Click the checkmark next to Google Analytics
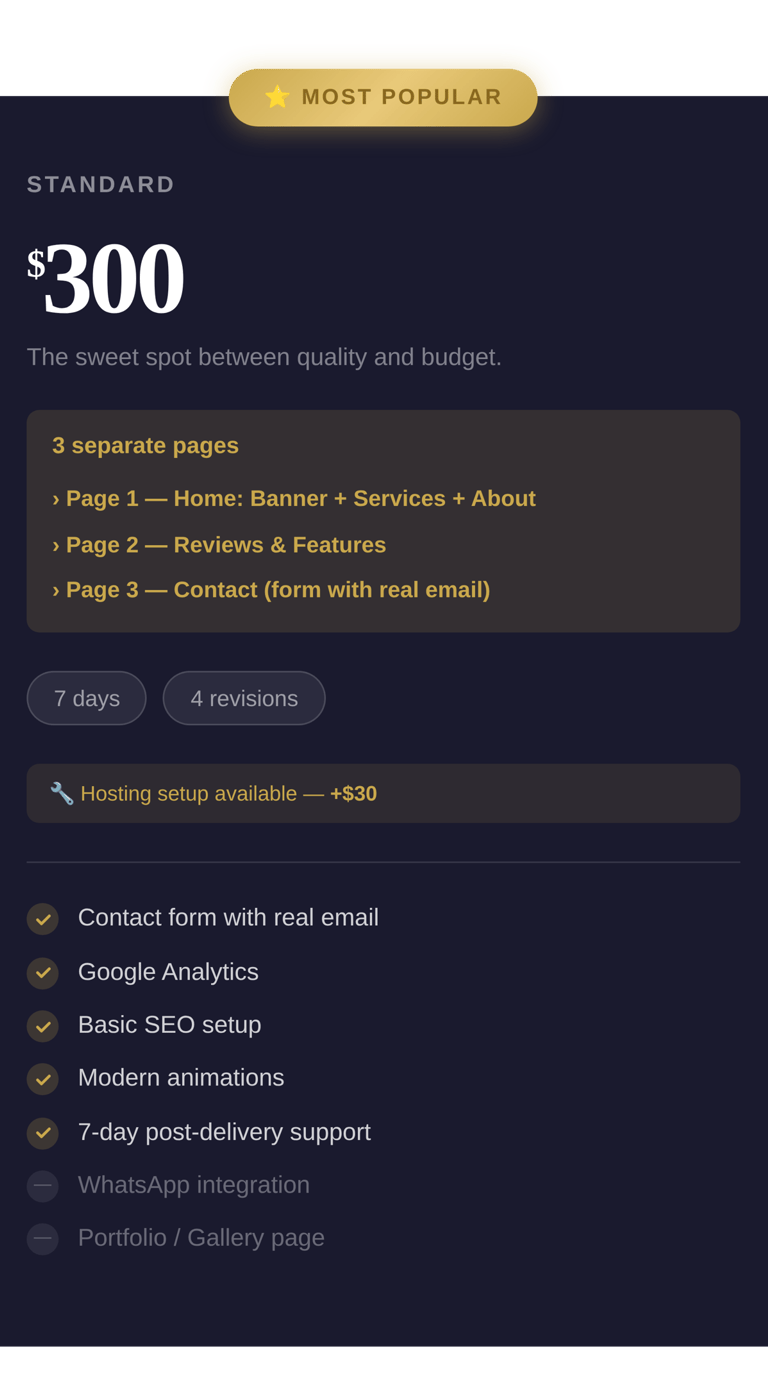 coord(43,973)
